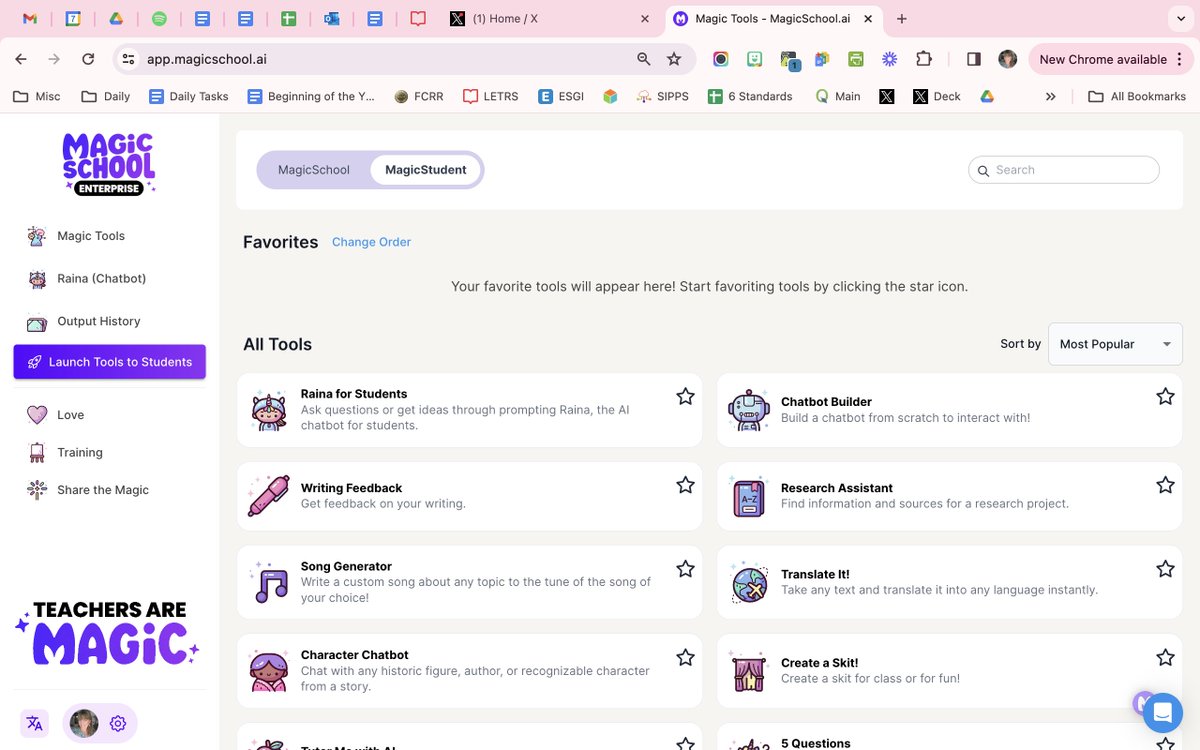
Task: Star the Research Assistant tool
Action: (1165, 485)
